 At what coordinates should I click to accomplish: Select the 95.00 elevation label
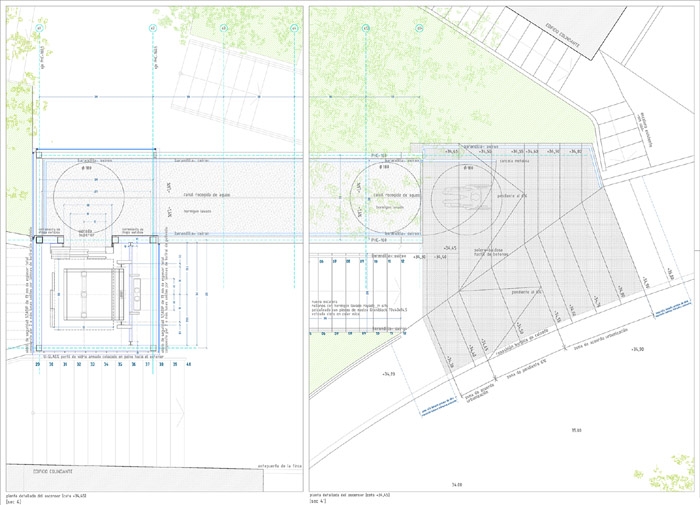(576, 430)
